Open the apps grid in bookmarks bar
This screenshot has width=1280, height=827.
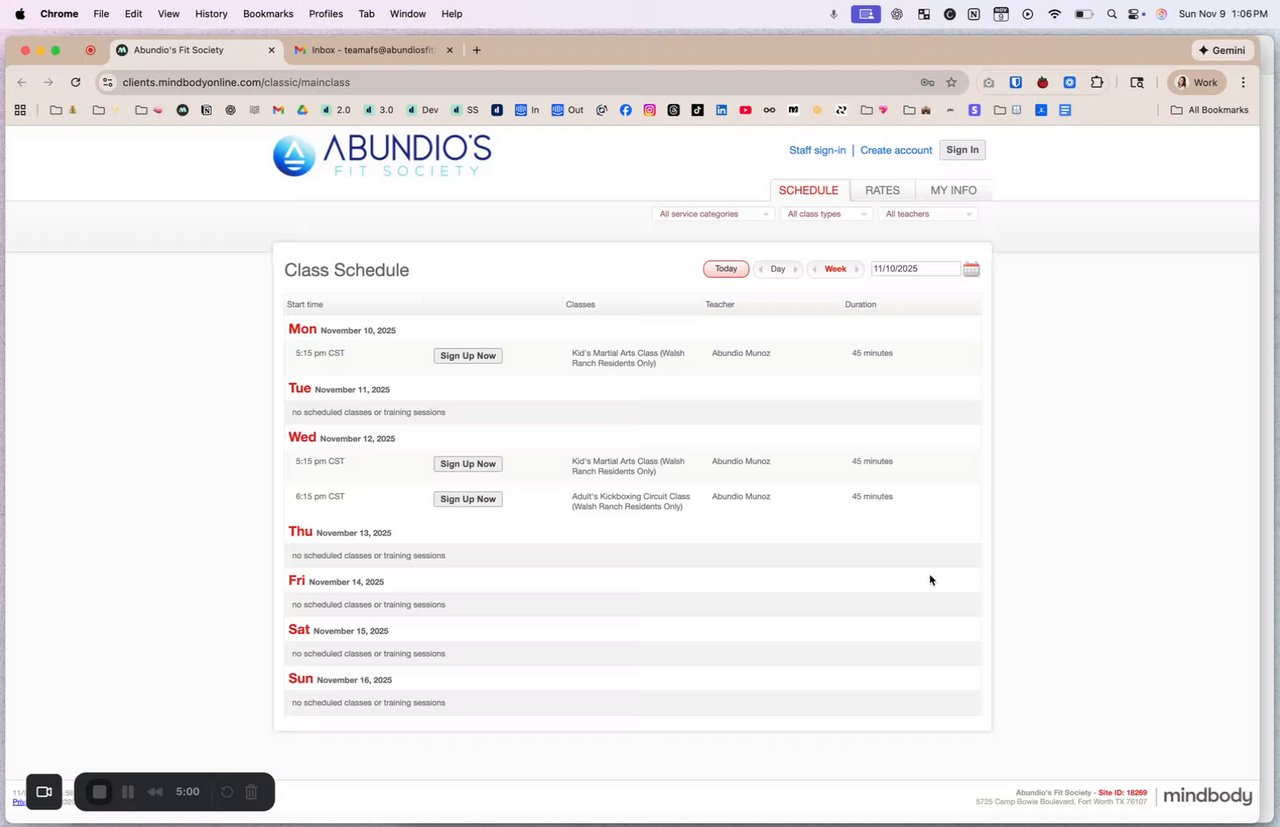click(20, 110)
